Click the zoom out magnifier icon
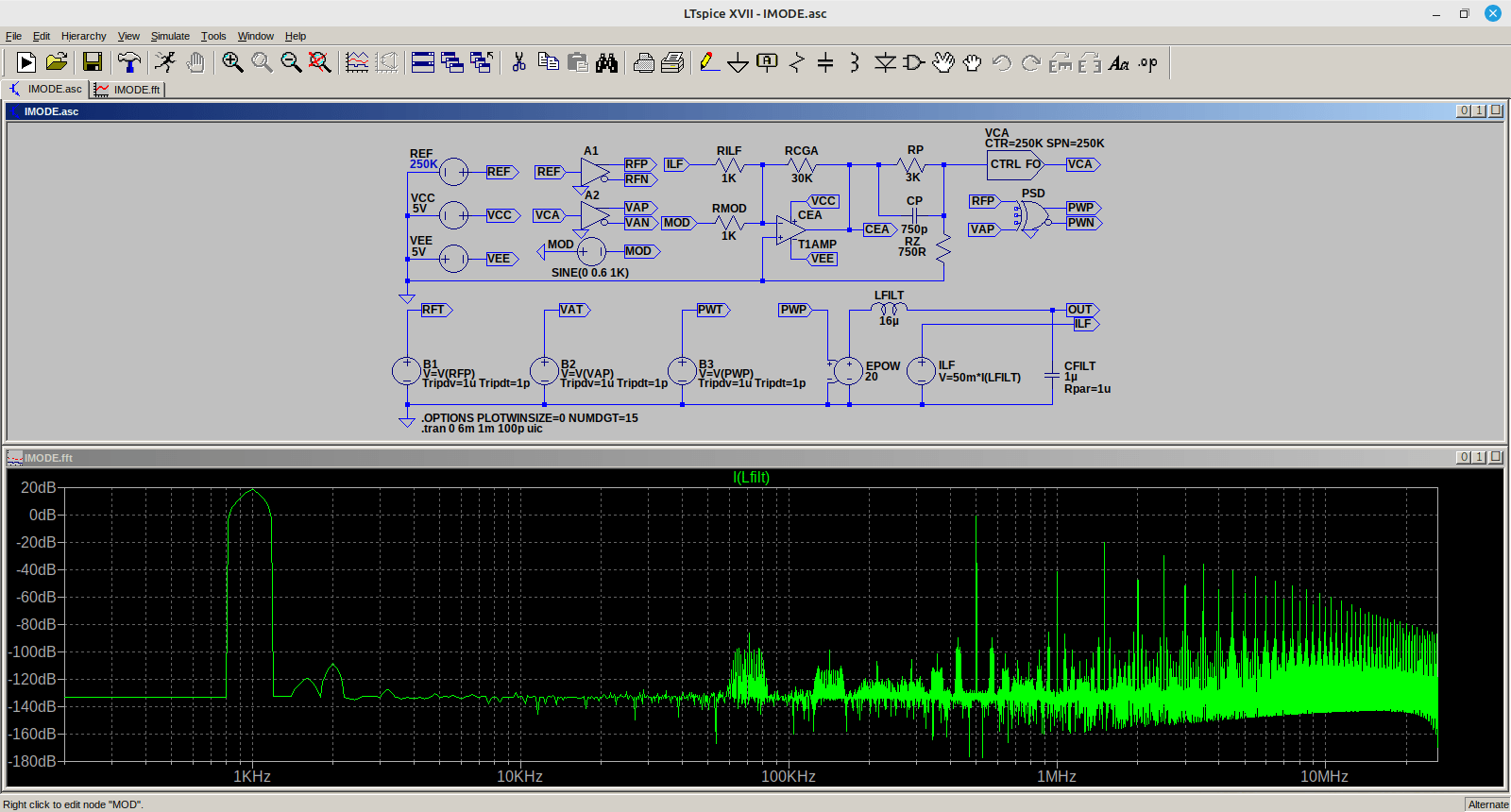The image size is (1511, 812). coord(291,62)
